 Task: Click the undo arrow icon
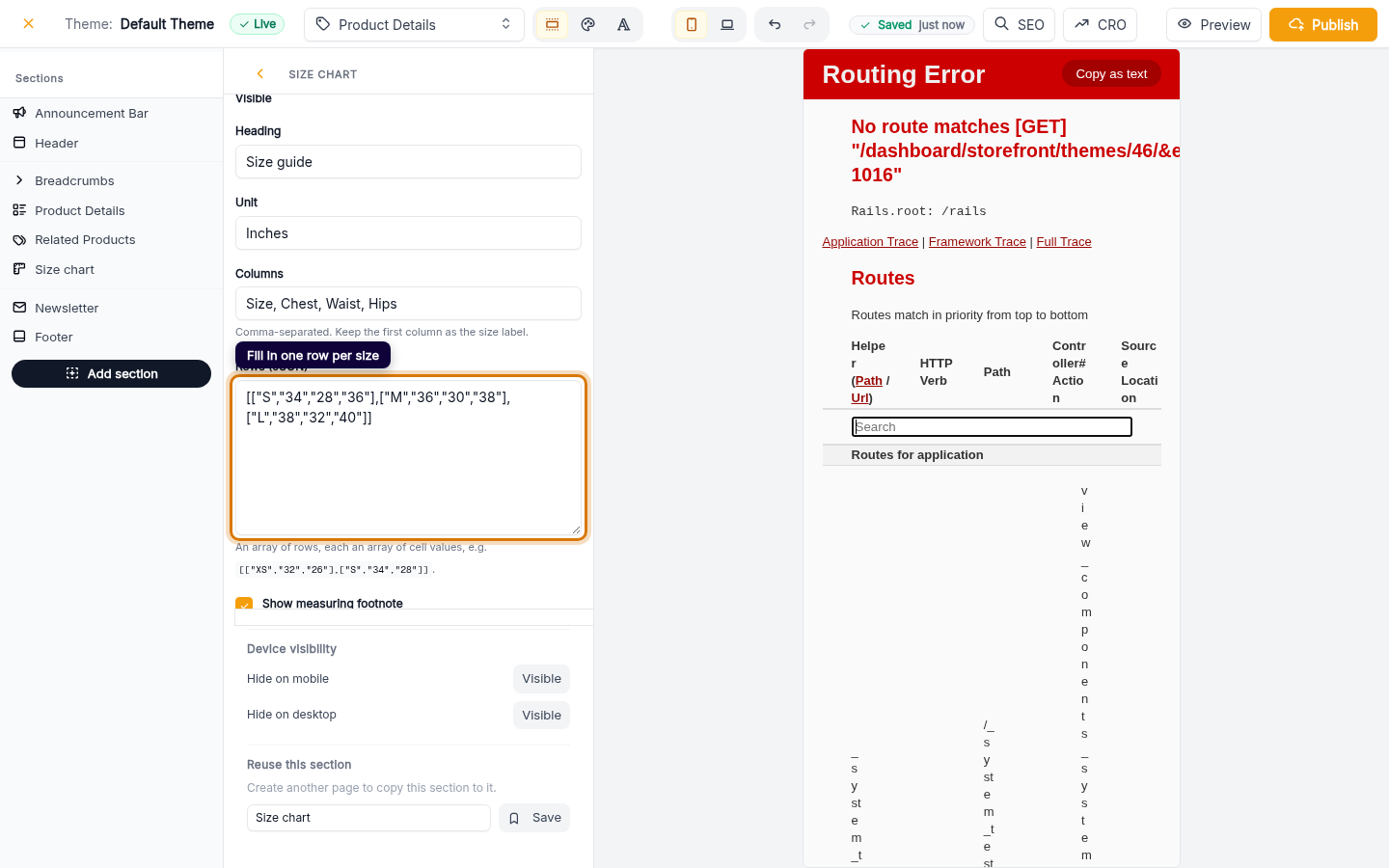coord(775,24)
